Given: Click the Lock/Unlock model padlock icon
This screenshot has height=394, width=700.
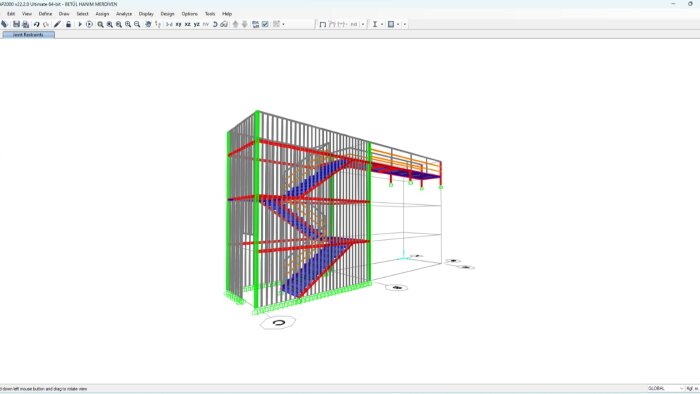Looking at the screenshot, I should click(68, 24).
